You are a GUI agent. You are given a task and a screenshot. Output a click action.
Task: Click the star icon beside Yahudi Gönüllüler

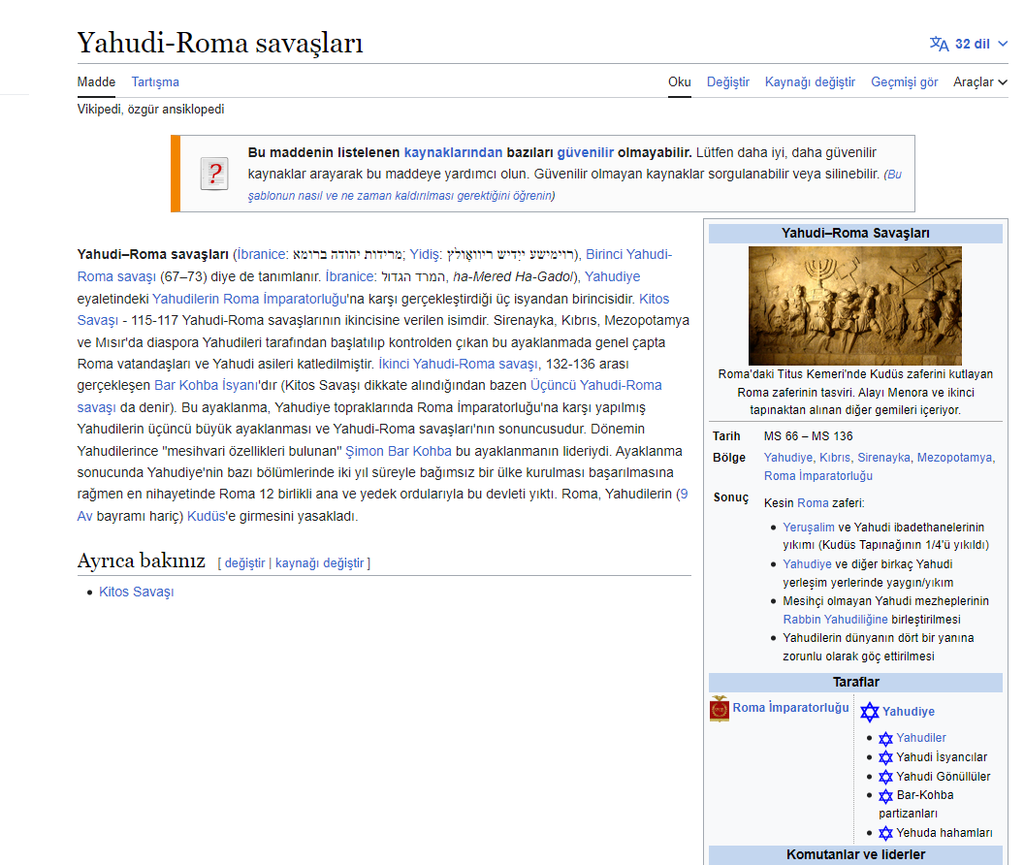click(886, 777)
